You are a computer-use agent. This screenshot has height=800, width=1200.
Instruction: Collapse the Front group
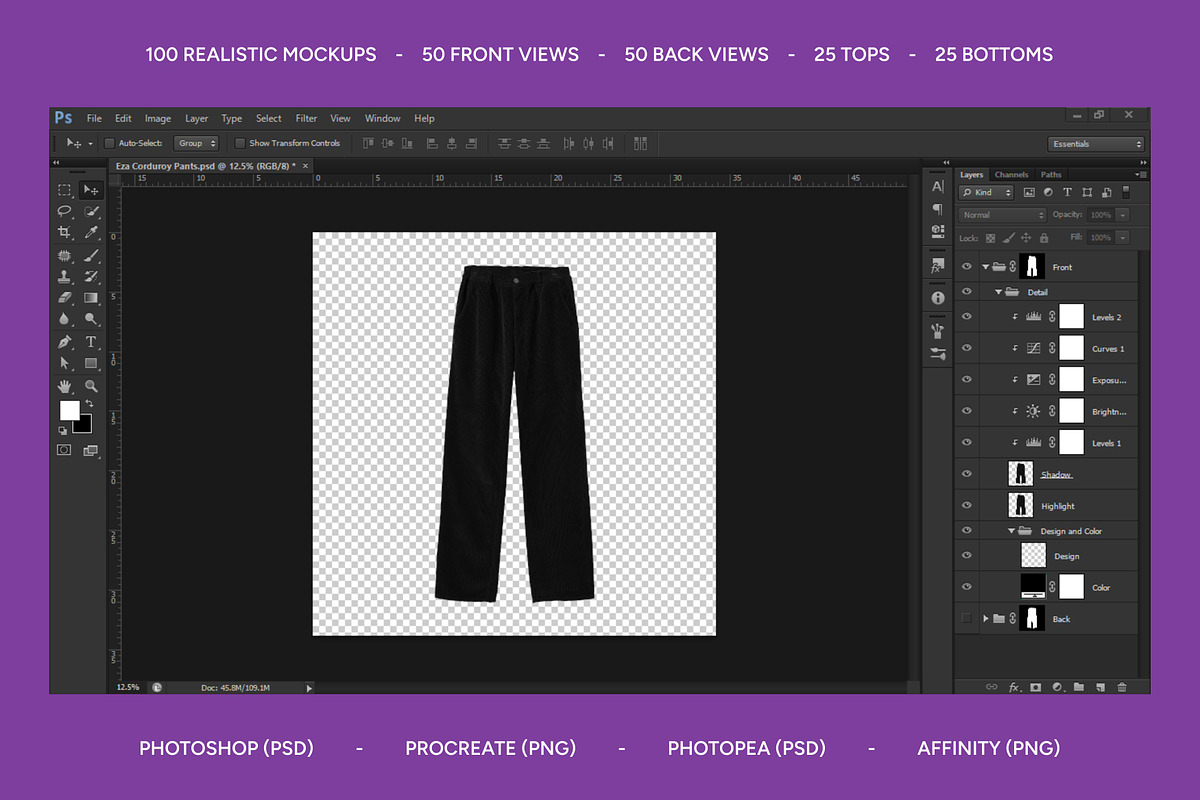tap(986, 267)
